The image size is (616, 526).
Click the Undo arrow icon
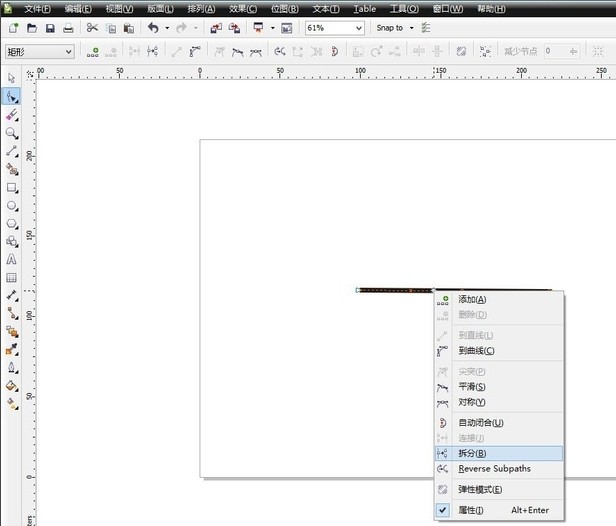pyautogui.click(x=153, y=28)
